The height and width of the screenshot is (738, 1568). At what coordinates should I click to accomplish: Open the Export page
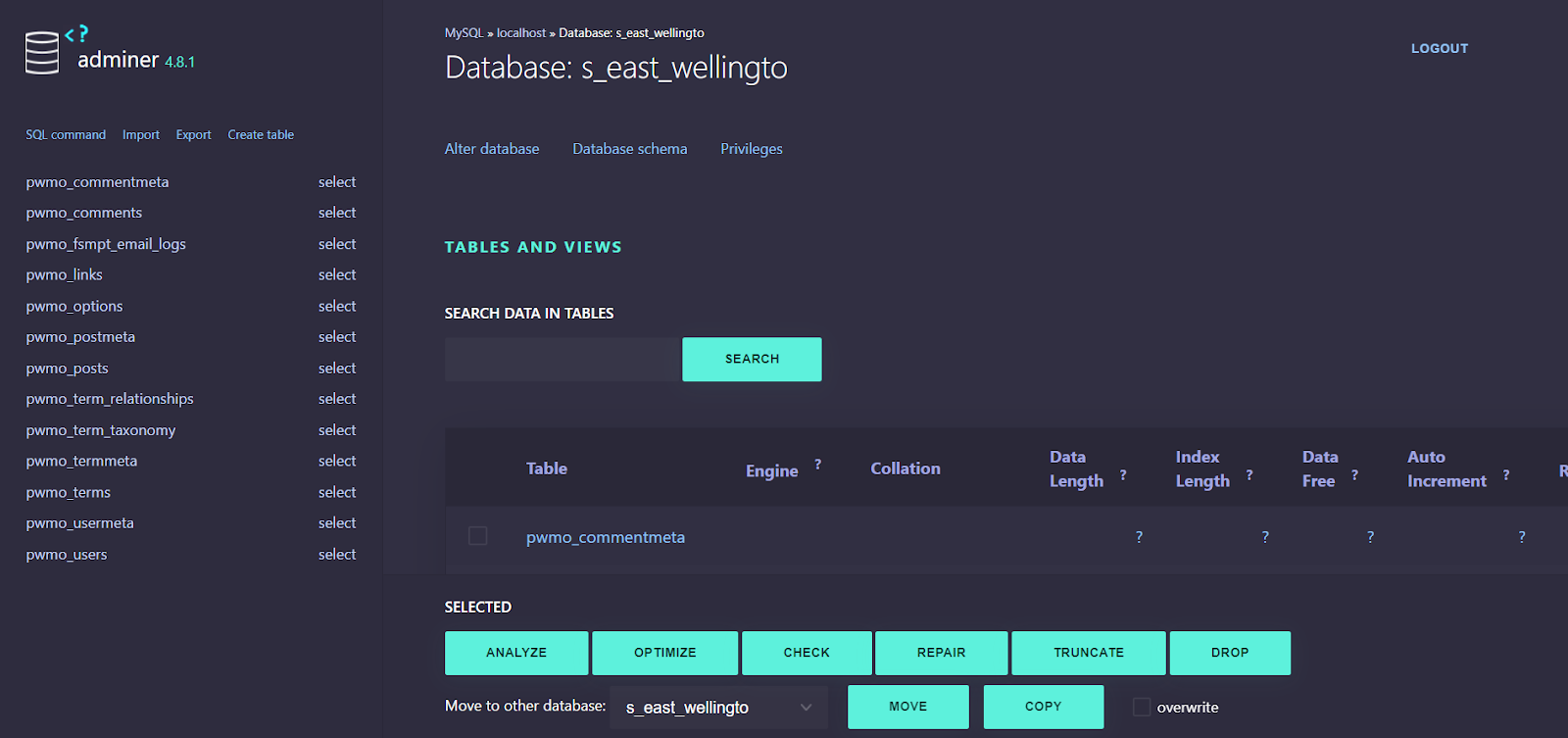pos(193,135)
